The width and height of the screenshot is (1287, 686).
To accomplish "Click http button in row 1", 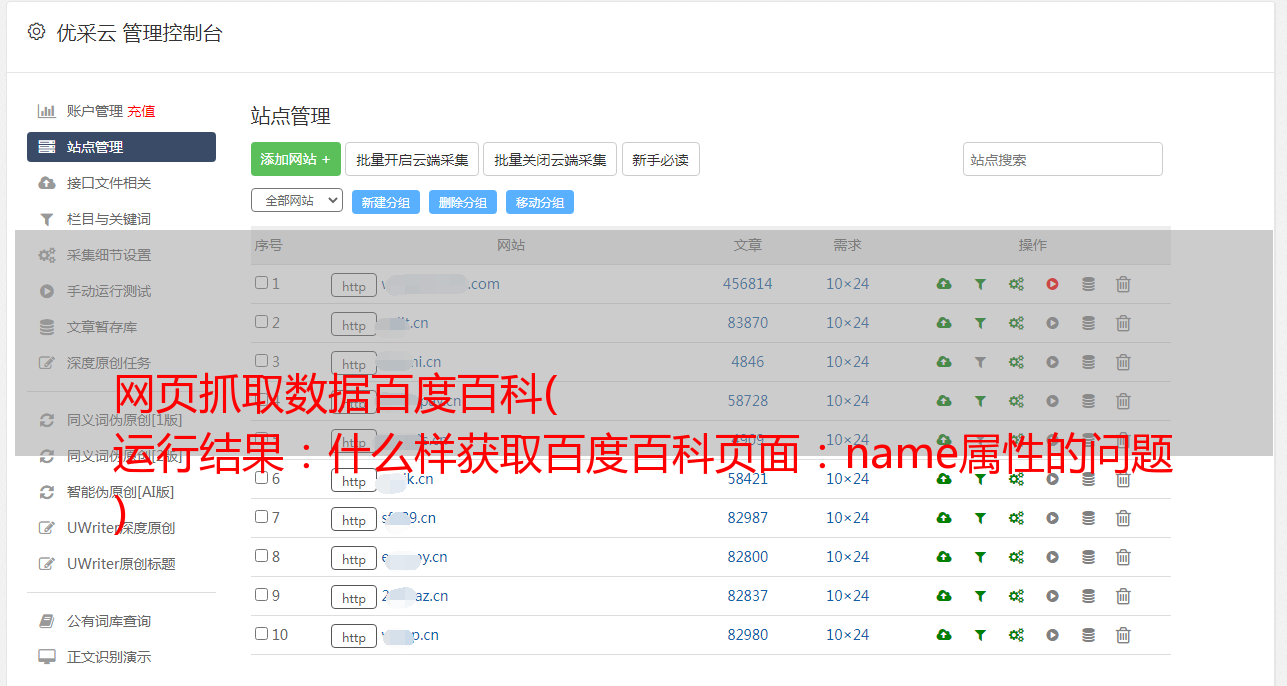I will click(354, 286).
